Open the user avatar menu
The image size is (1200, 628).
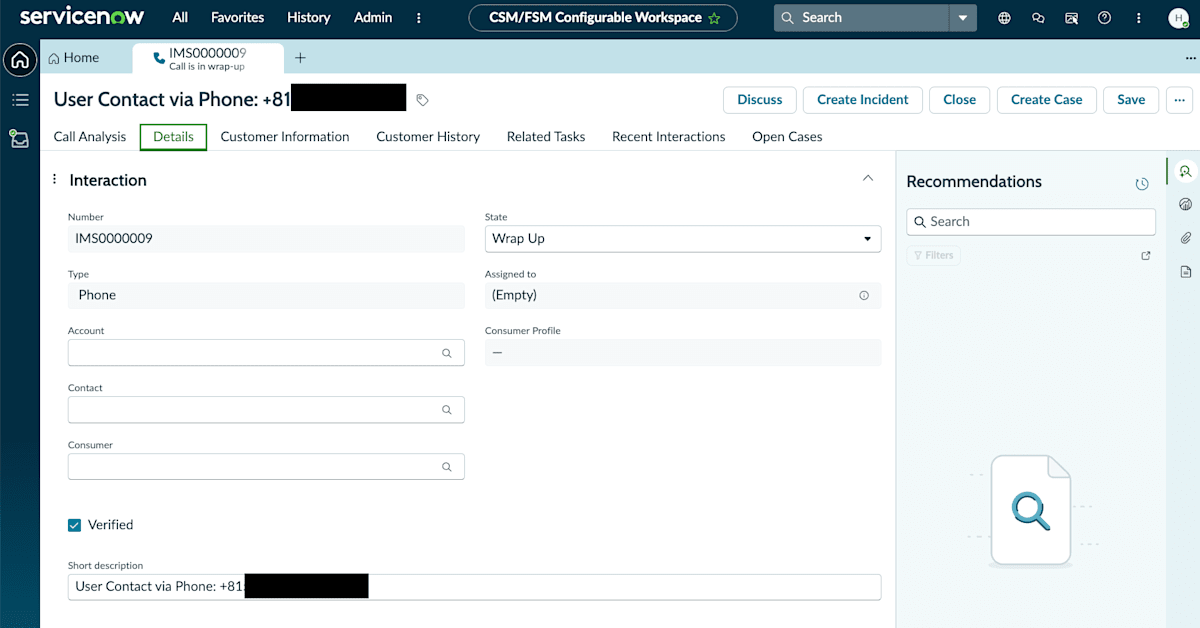[x=1177, y=18]
